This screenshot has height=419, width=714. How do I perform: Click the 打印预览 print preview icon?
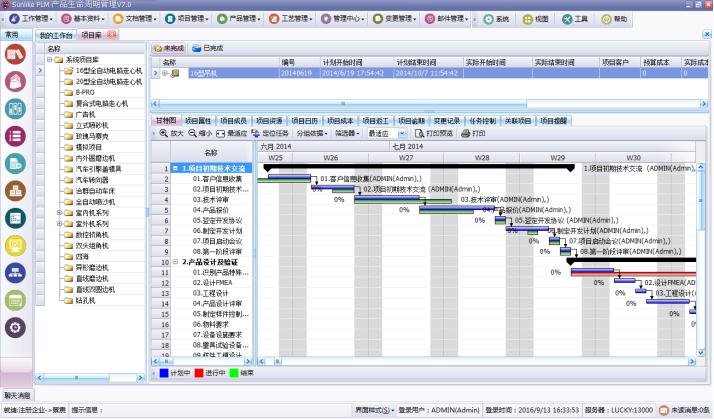[x=420, y=133]
